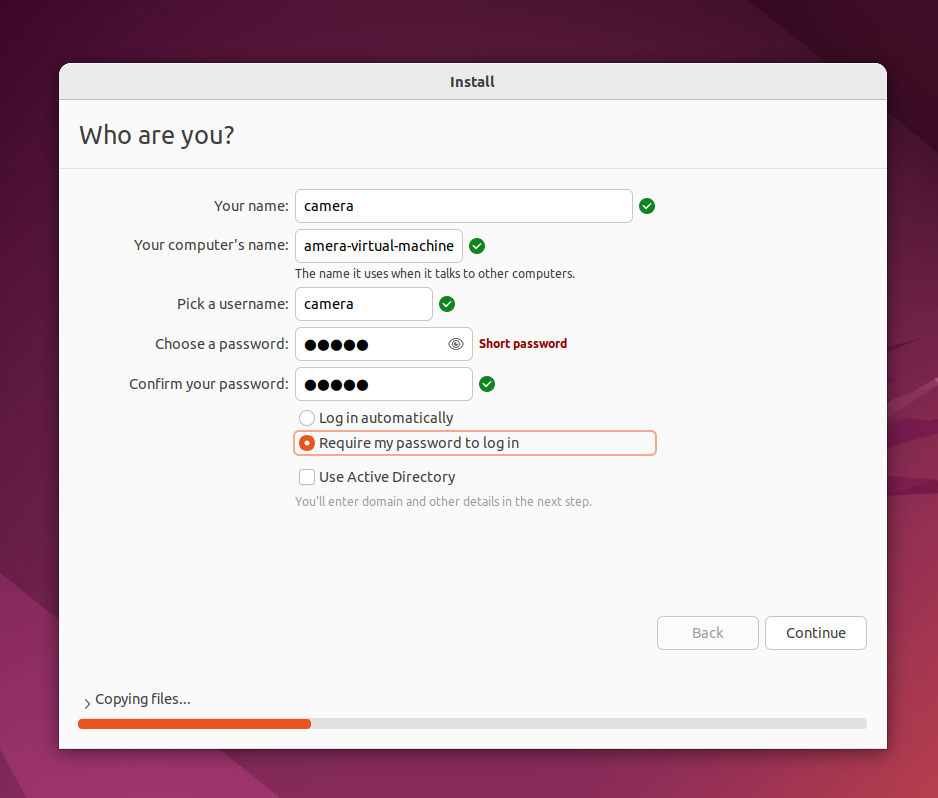Click the Confirm your password field
The image size is (938, 798).
383,384
